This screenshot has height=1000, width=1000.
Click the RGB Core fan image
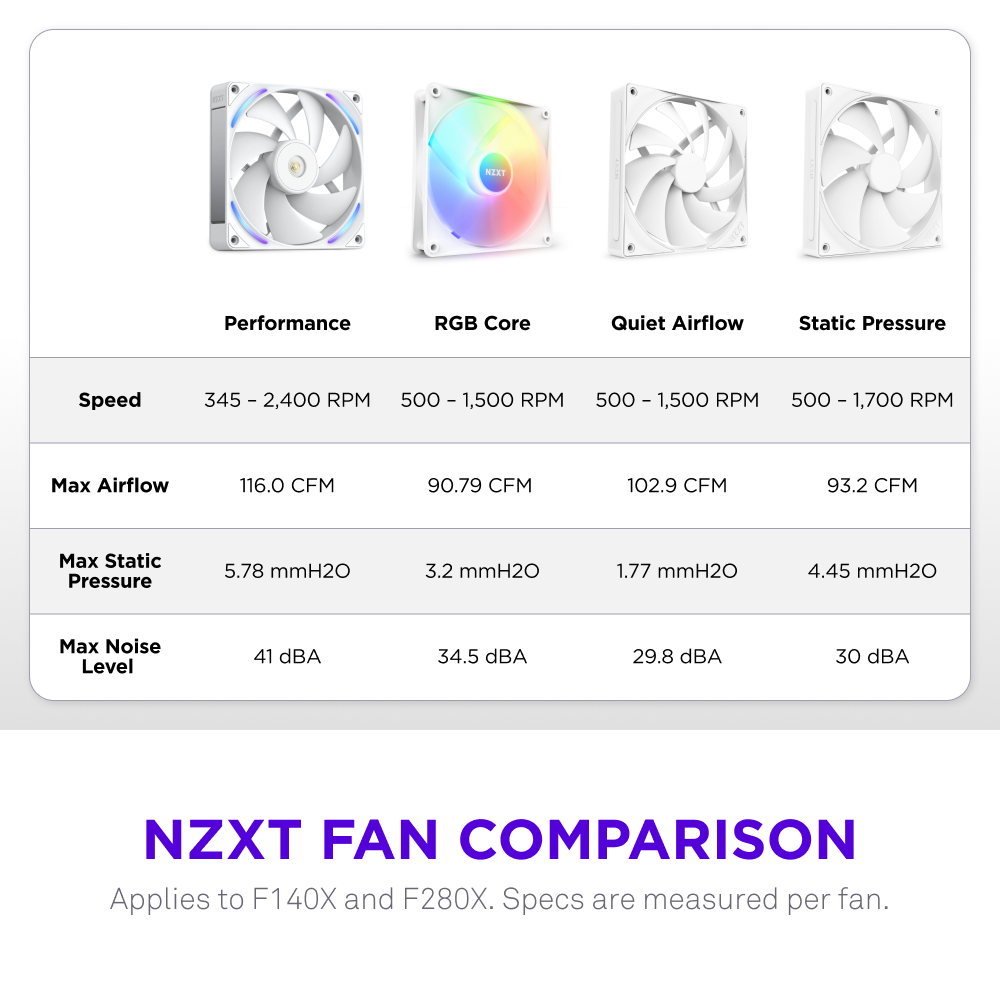click(483, 172)
